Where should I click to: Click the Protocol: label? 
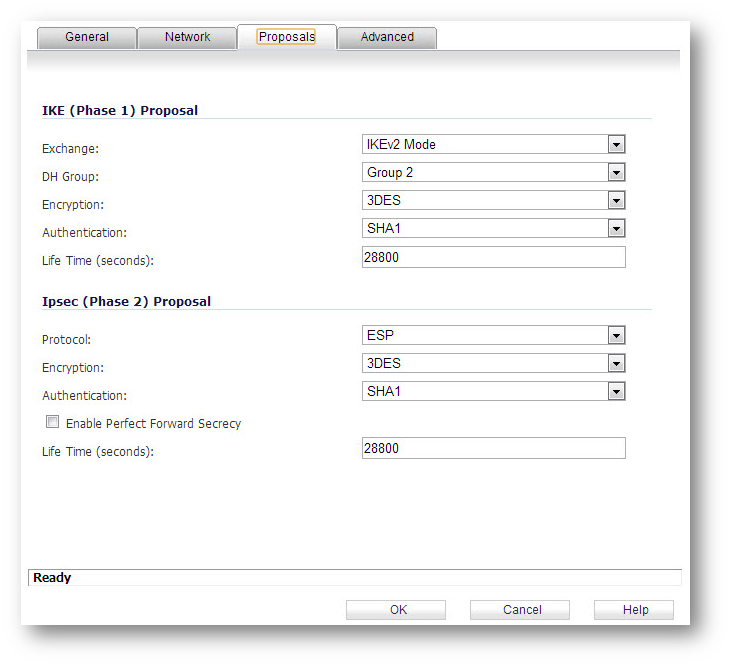(x=66, y=339)
